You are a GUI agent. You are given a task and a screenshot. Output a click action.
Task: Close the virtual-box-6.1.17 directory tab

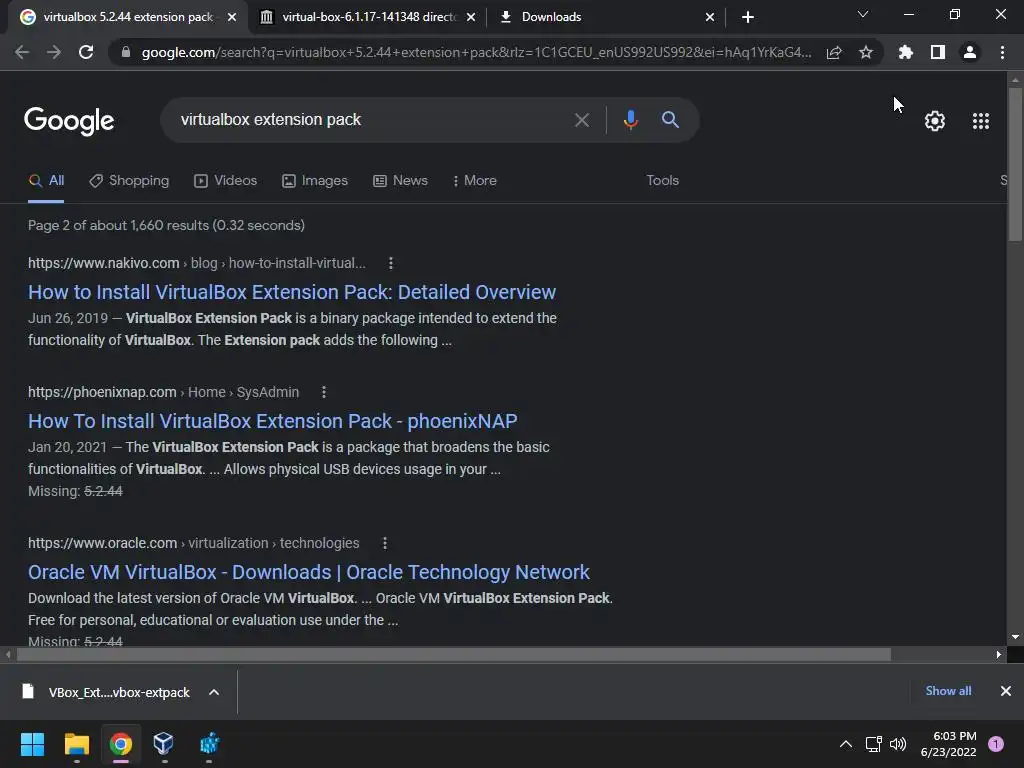pyautogui.click(x=471, y=17)
